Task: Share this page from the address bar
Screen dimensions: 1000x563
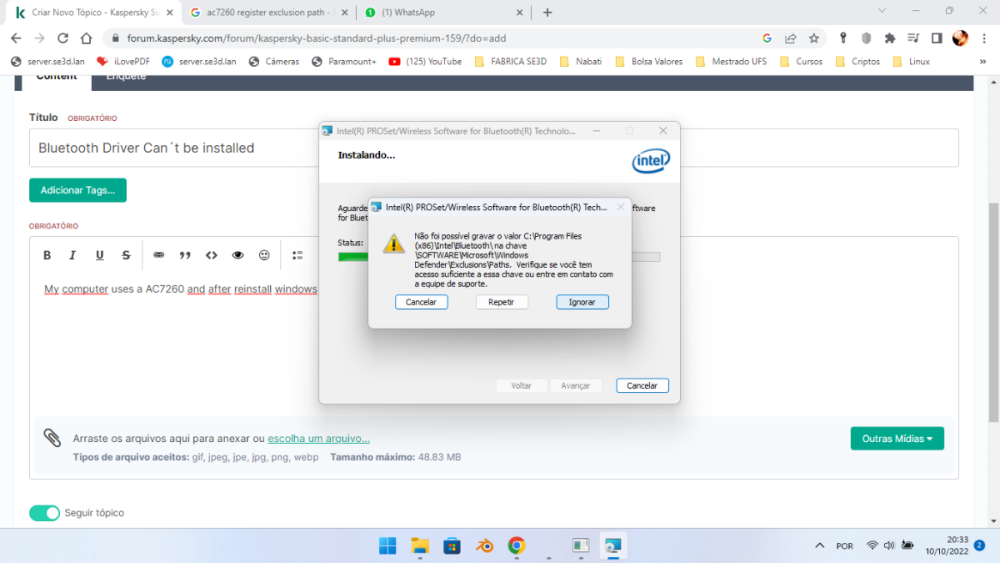Action: [x=791, y=38]
